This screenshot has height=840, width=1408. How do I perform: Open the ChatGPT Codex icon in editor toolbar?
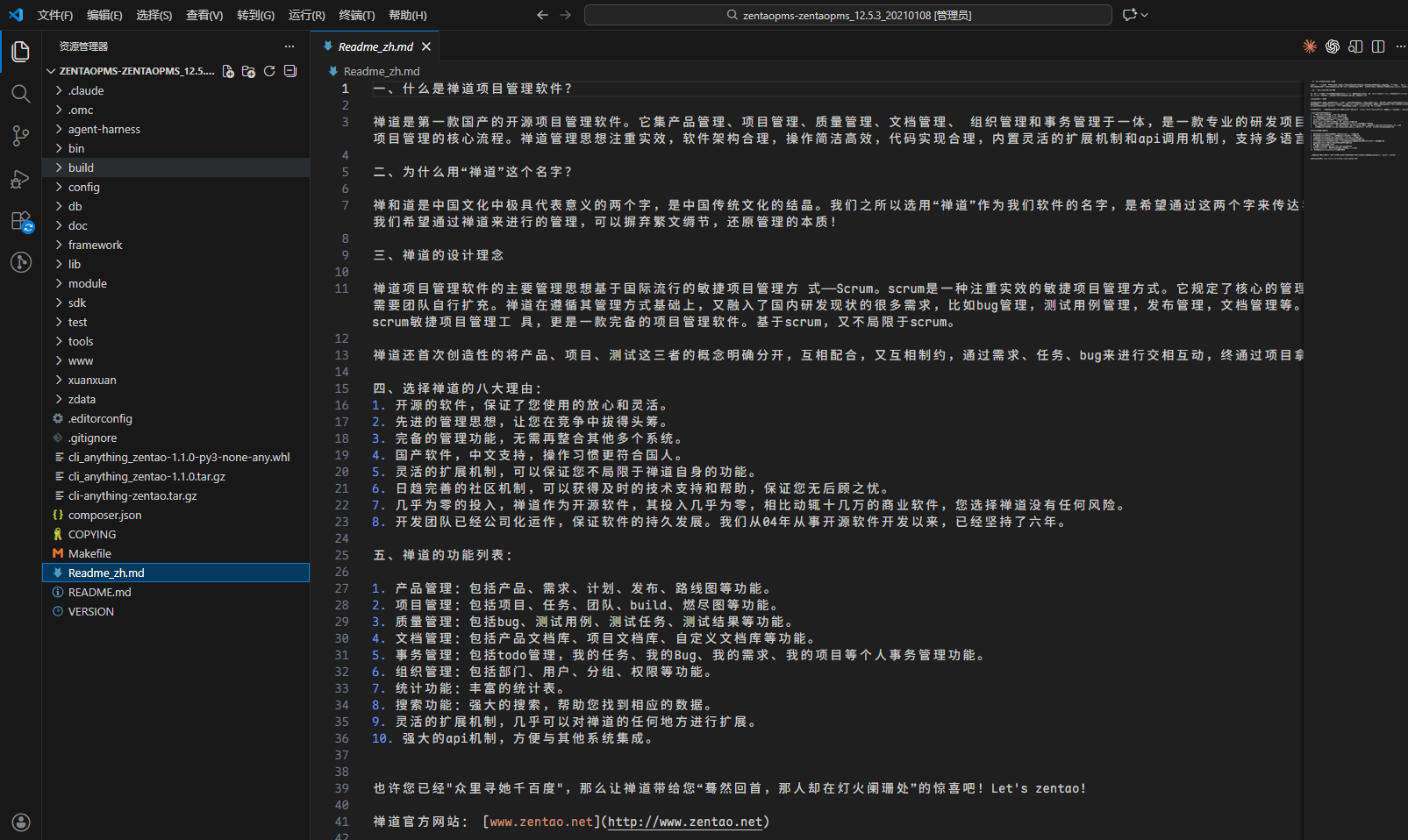pos(1333,46)
